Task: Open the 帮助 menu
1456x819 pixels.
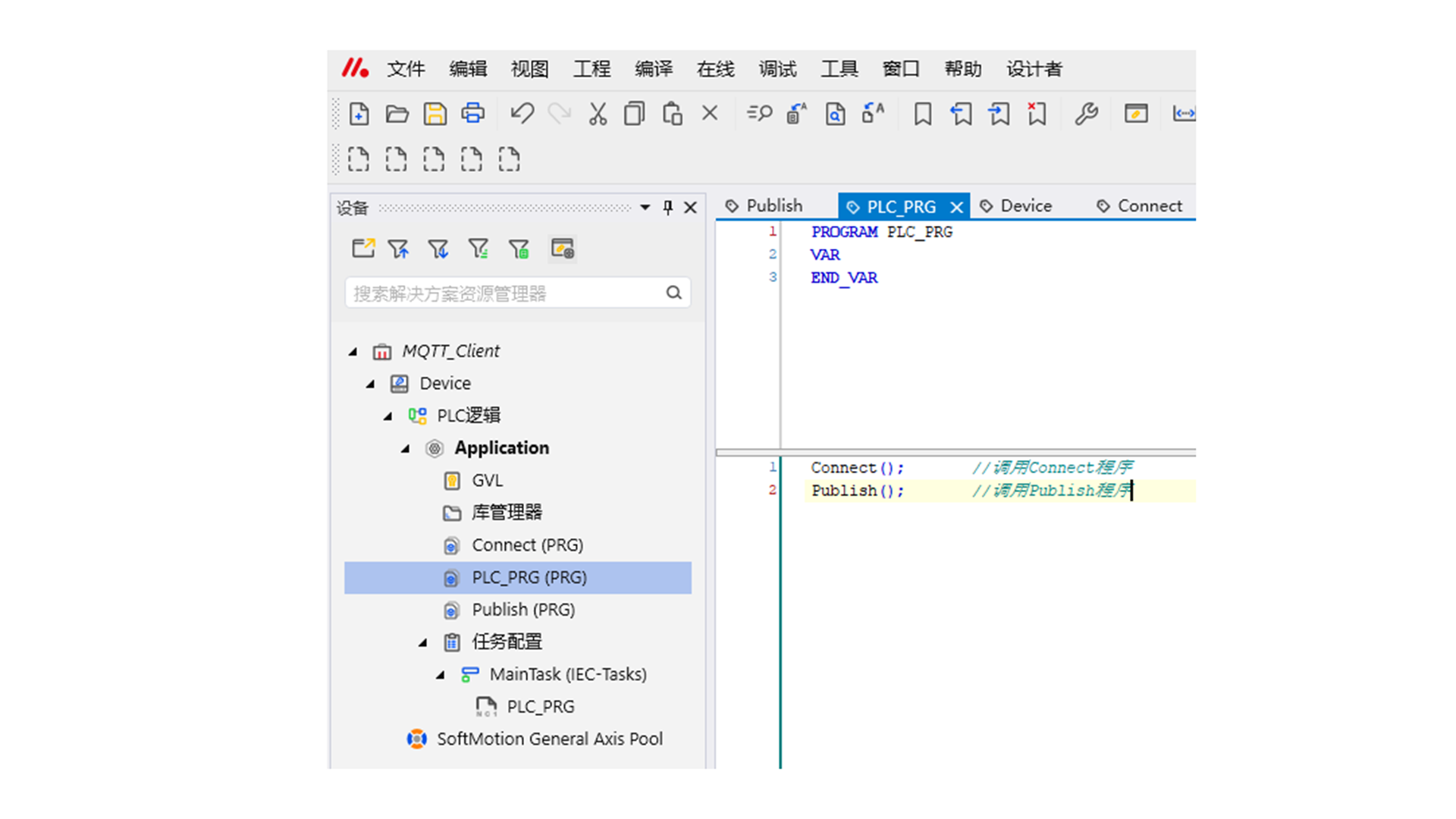Action: pyautogui.click(x=963, y=69)
